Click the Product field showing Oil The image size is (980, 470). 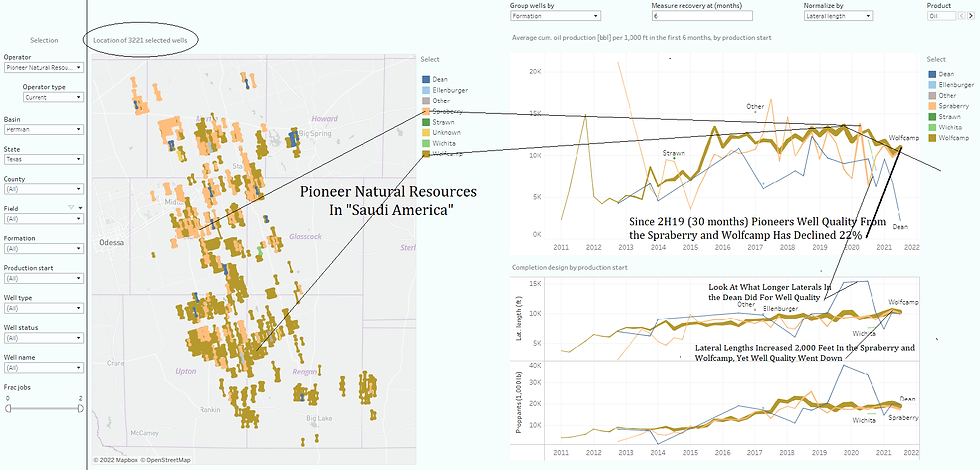click(941, 16)
